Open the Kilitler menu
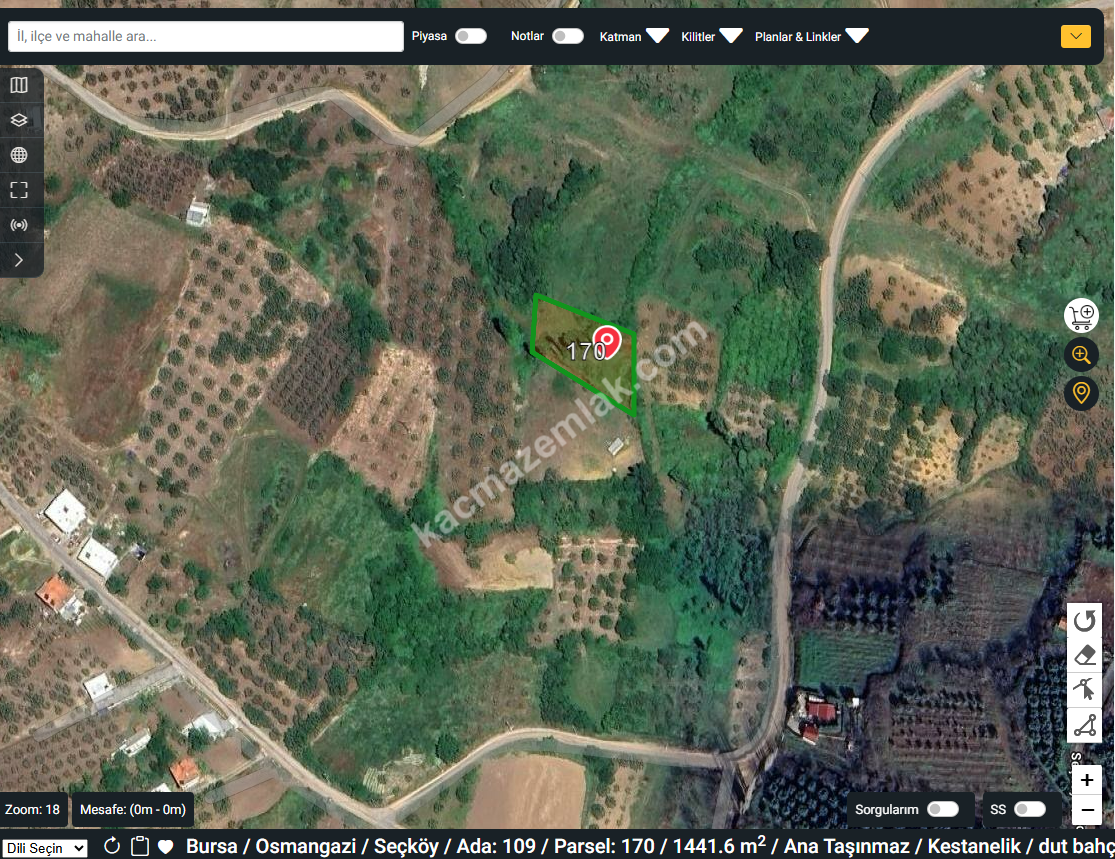Viewport: 1115px width, 859px height. [712, 36]
